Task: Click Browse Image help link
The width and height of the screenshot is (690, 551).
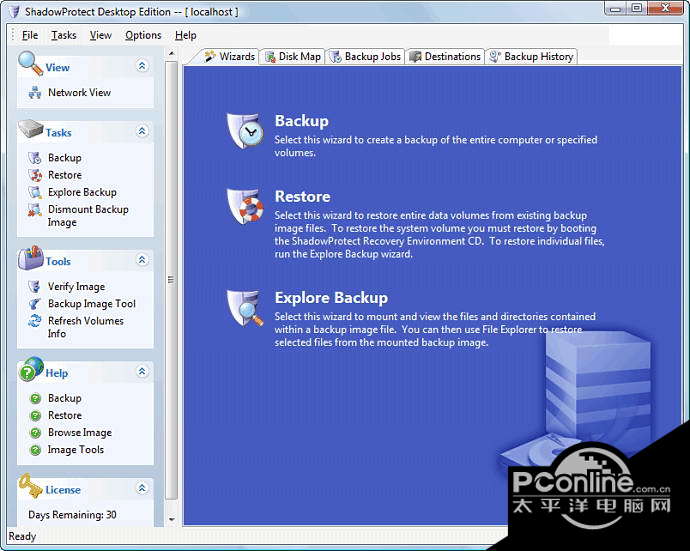Action: pyautogui.click(x=80, y=433)
